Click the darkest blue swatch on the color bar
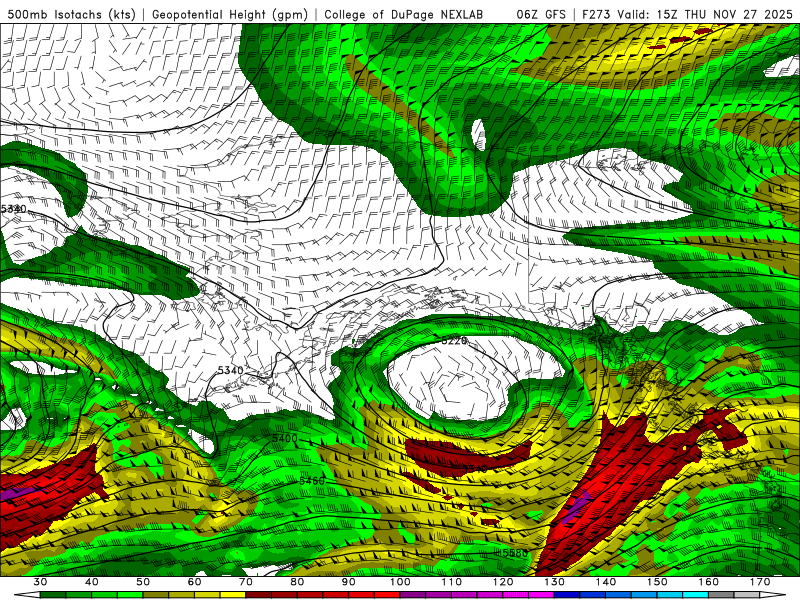Image resolution: width=800 pixels, height=600 pixels. point(567,594)
